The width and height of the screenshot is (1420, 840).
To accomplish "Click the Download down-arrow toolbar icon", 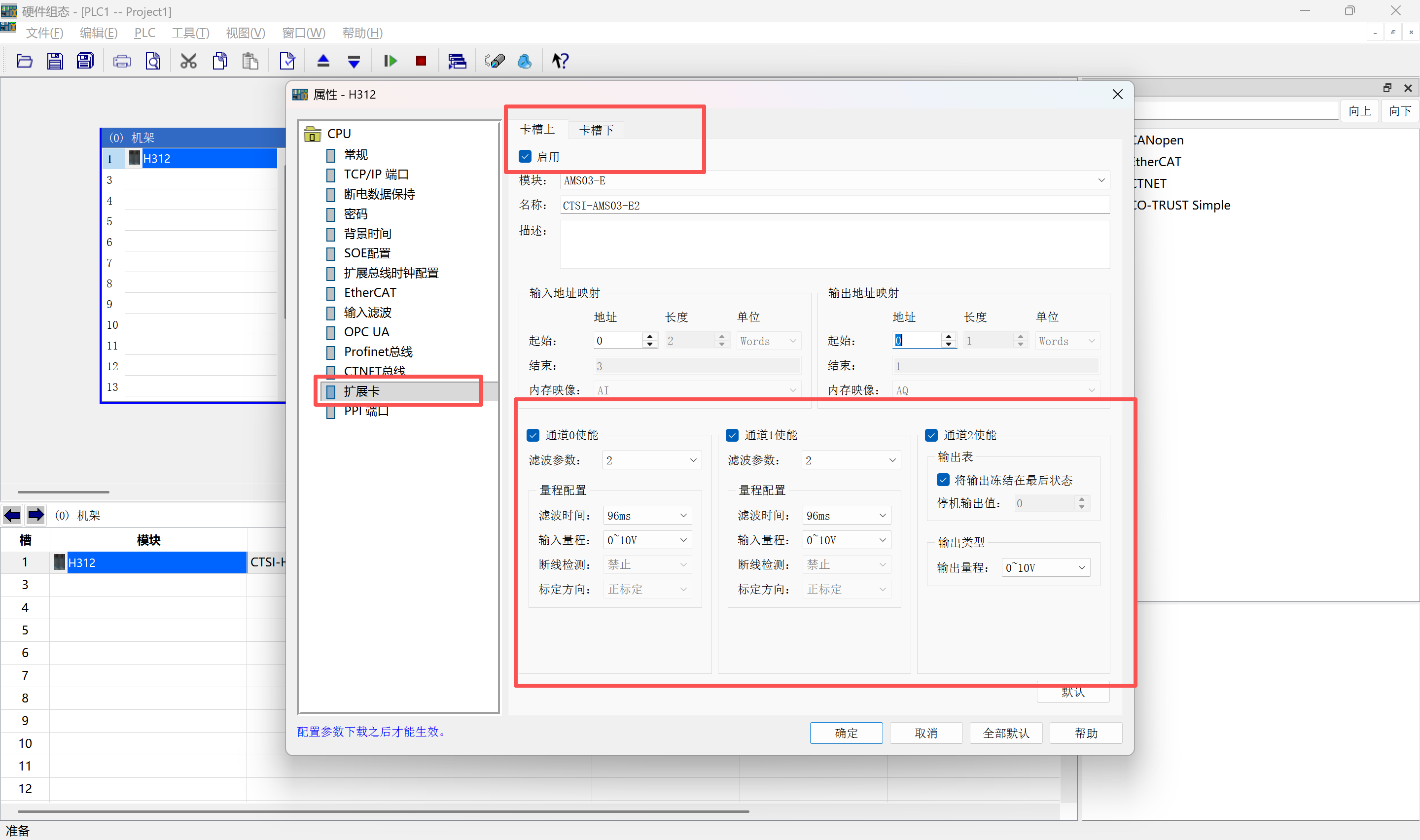I will click(x=354, y=61).
